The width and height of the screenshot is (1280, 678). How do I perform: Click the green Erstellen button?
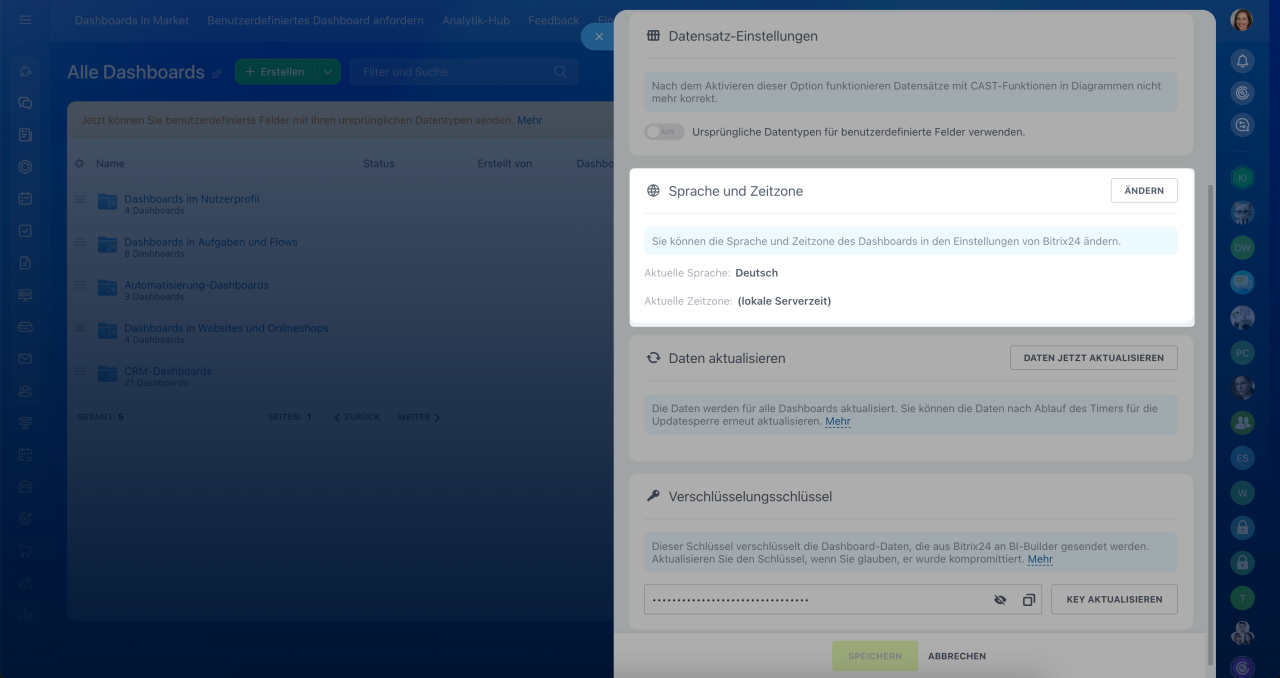point(275,72)
